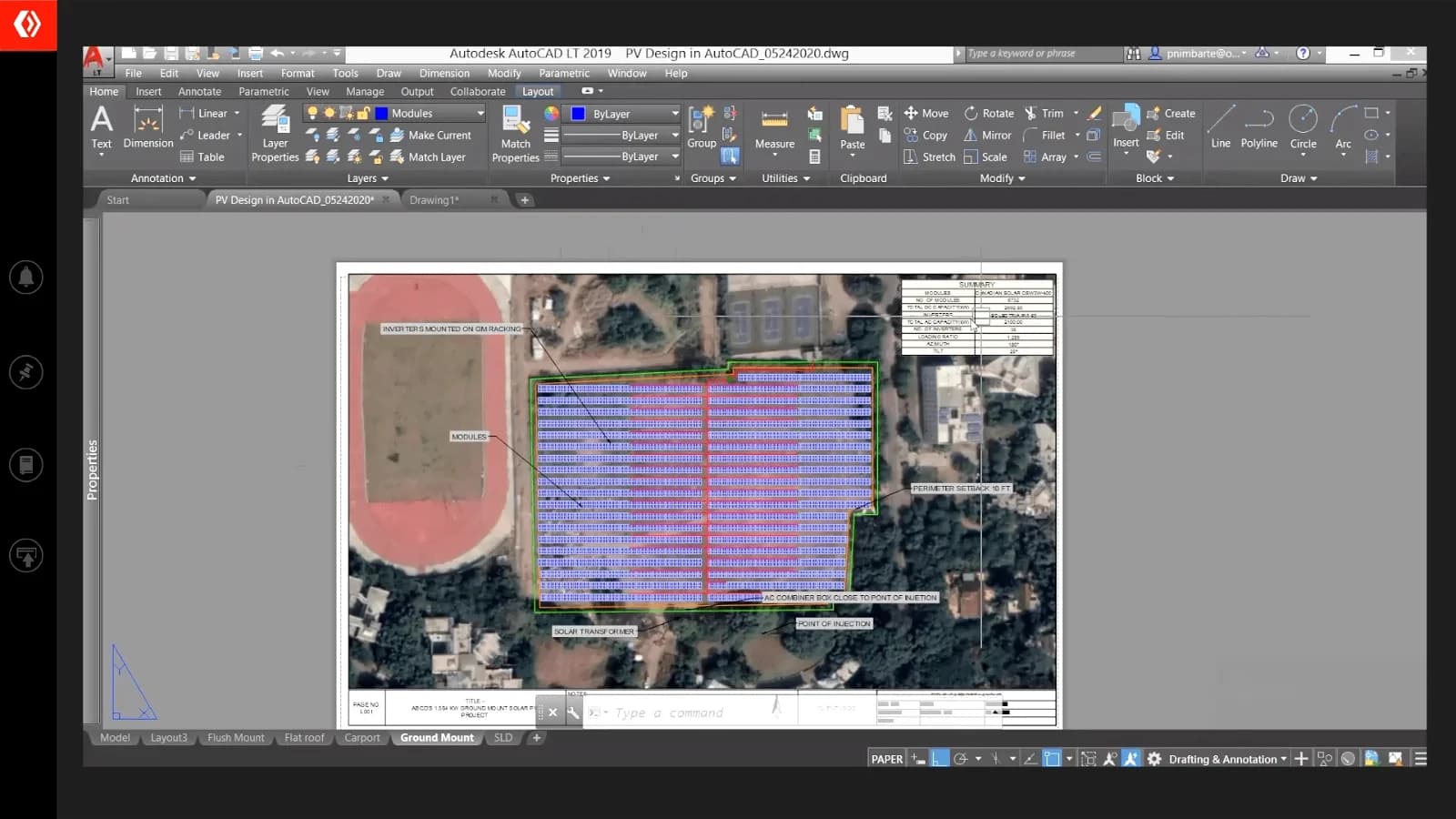Expand the Modify panel
This screenshot has height=819, width=1456.
click(1002, 178)
